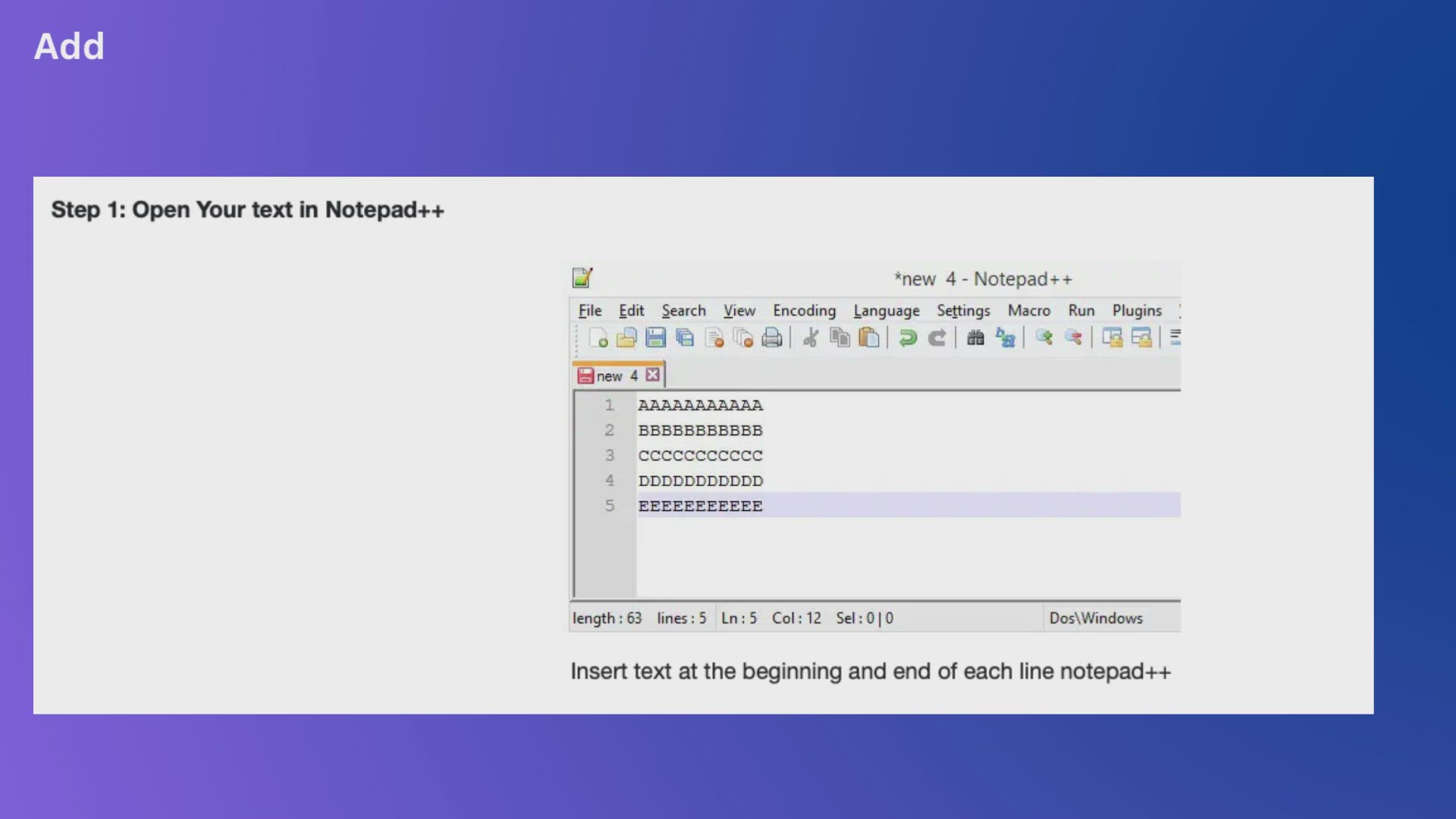
Task: Click the Save All toolbar icon
Action: (685, 338)
